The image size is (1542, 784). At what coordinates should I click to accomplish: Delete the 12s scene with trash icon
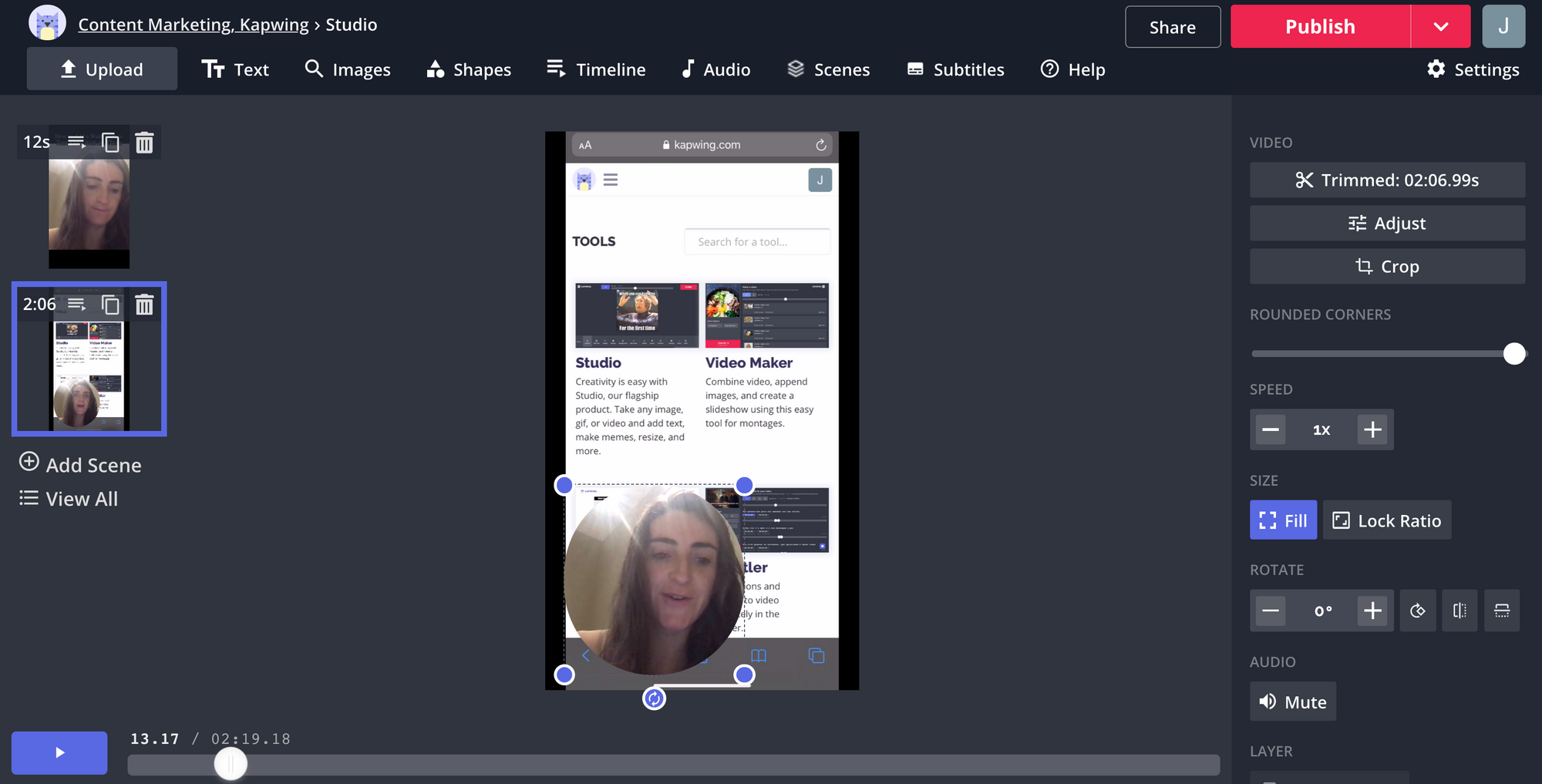point(144,143)
